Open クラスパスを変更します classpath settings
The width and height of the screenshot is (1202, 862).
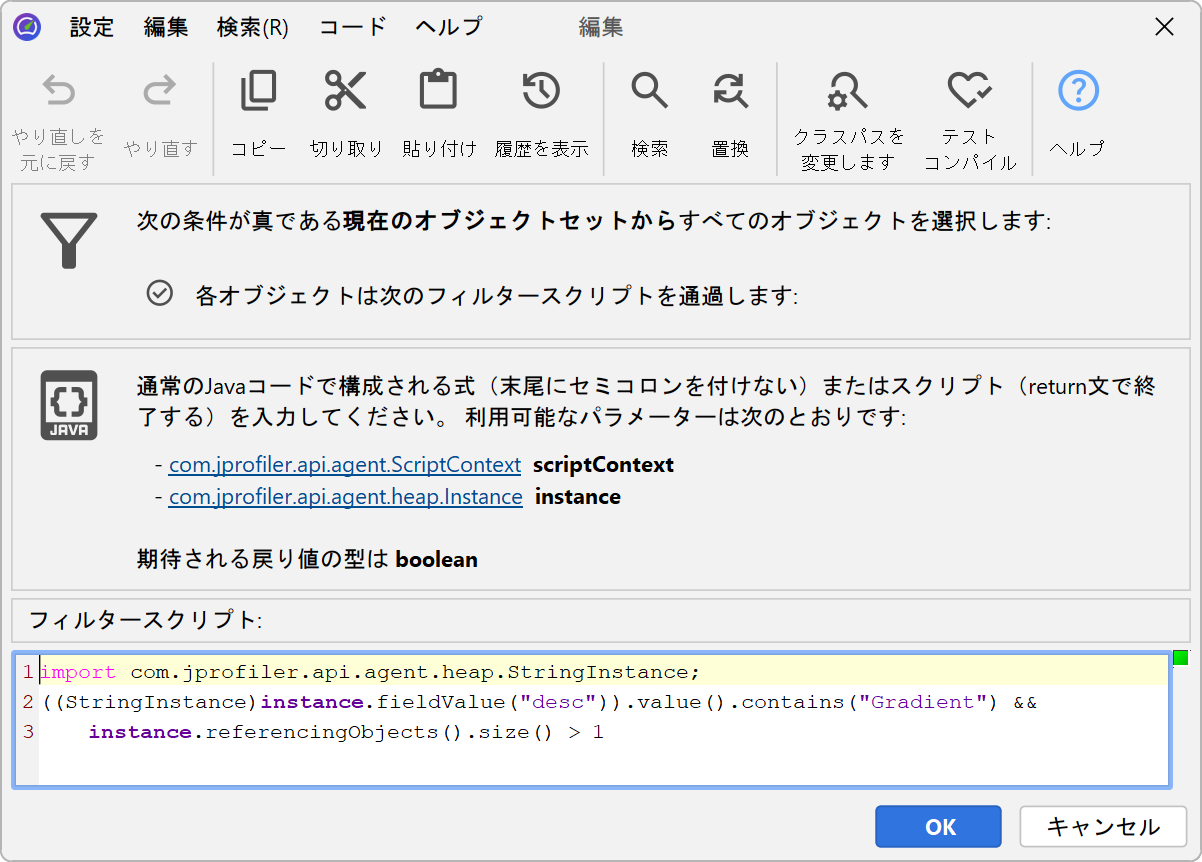848,93
